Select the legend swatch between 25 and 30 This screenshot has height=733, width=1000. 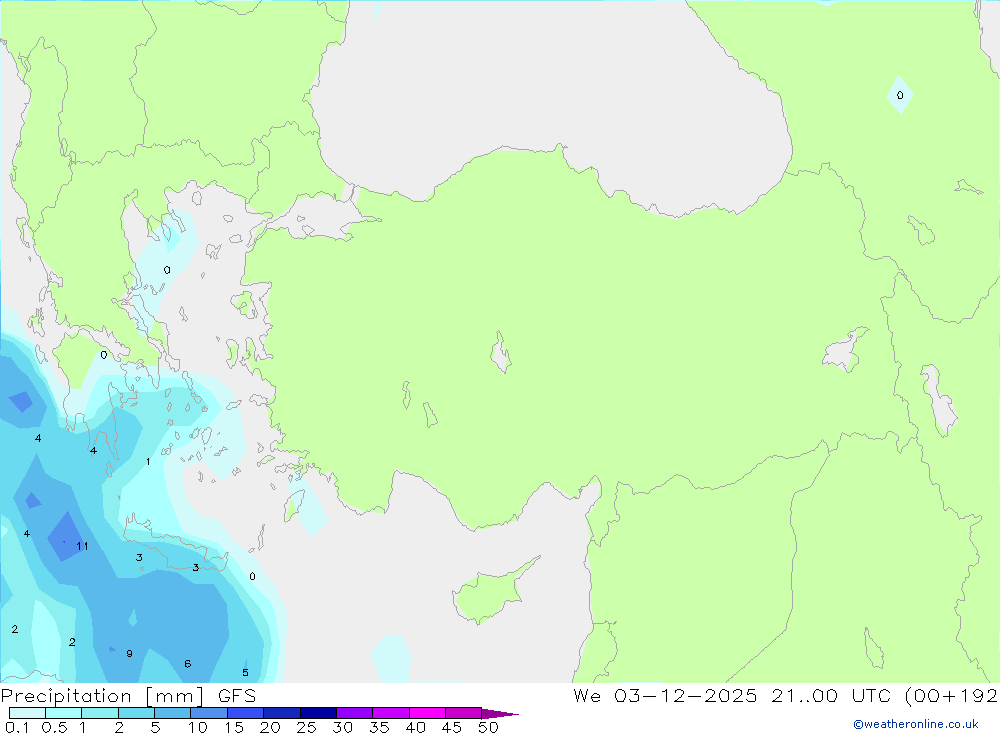[318, 713]
